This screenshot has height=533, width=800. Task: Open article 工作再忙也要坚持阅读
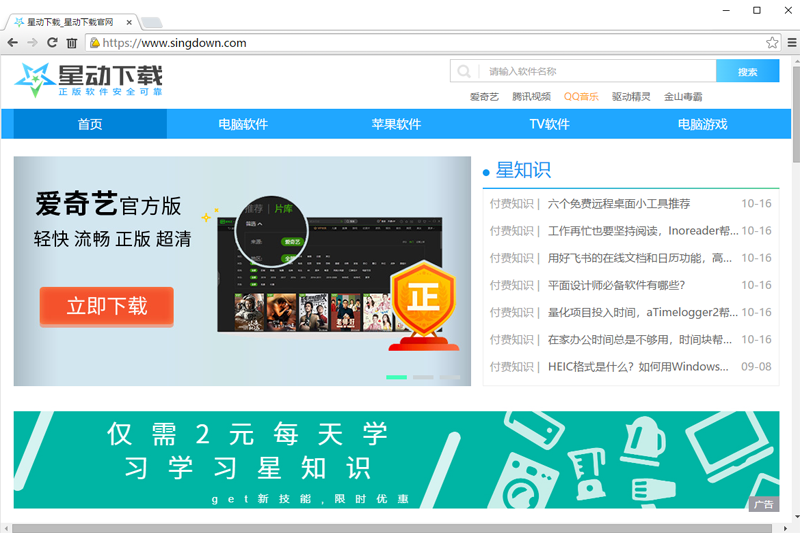[643, 231]
